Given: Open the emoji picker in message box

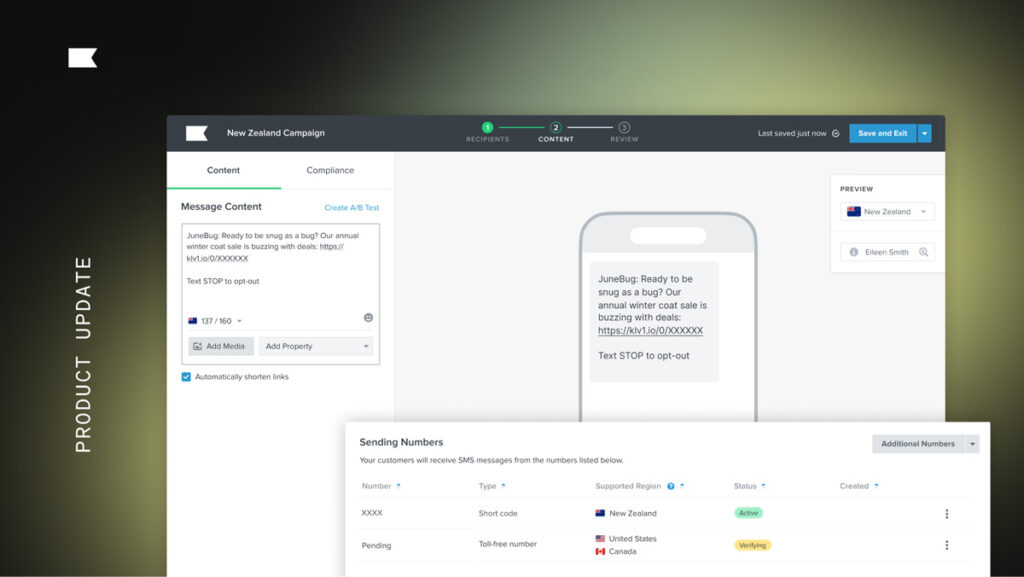Looking at the screenshot, I should [x=368, y=318].
